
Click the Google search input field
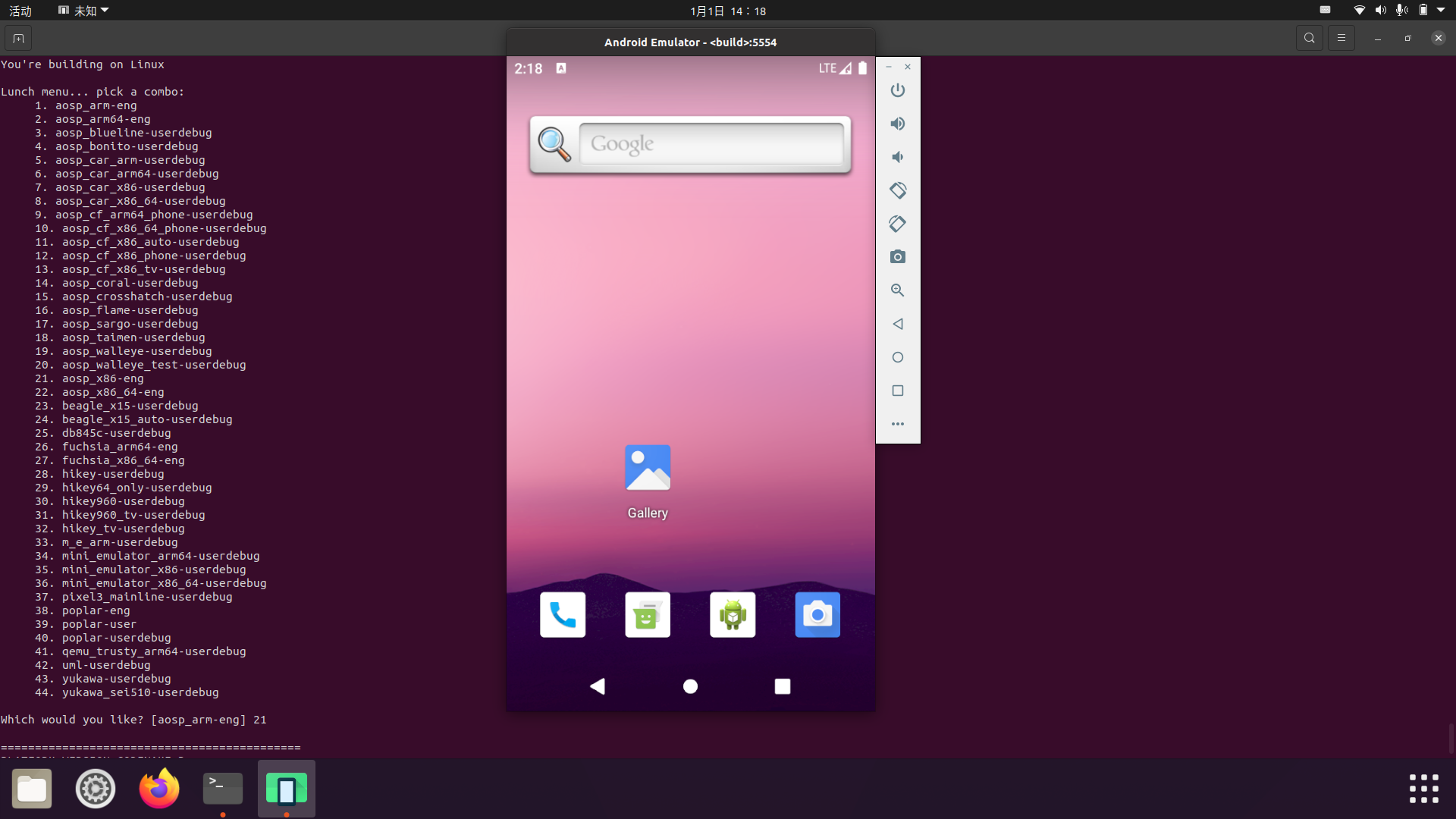coord(711,143)
